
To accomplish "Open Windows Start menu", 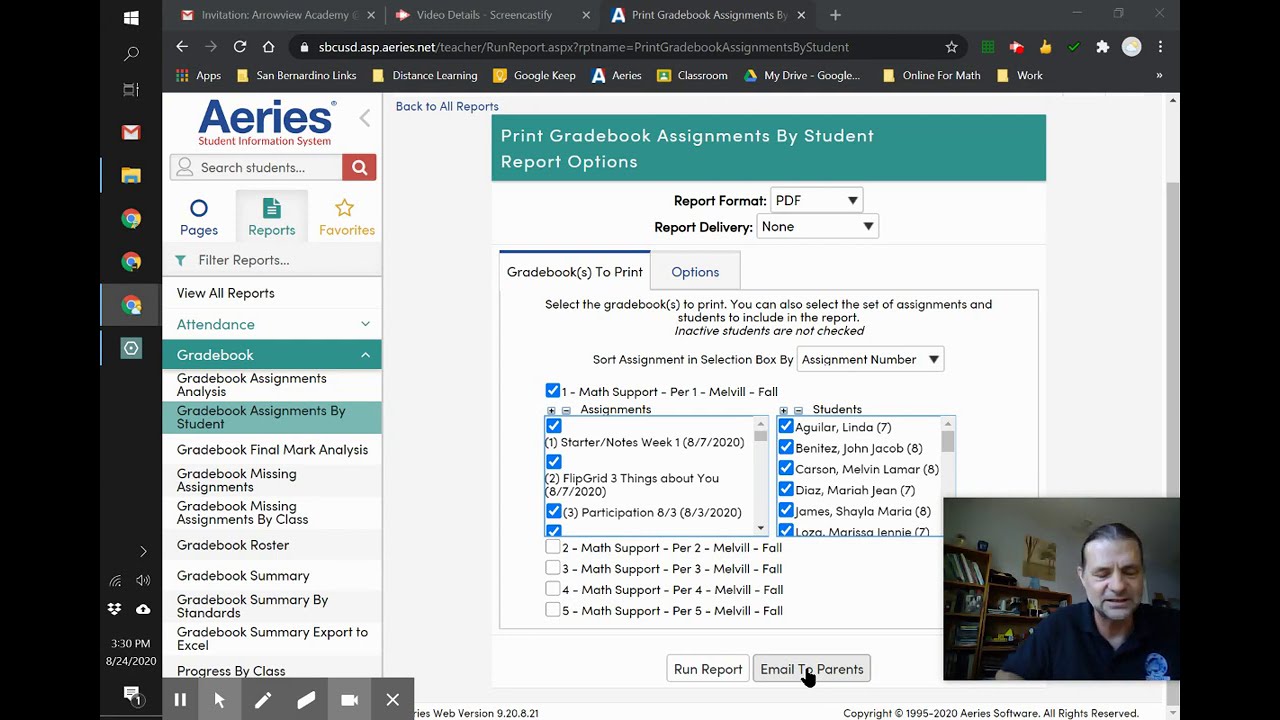I will (131, 18).
